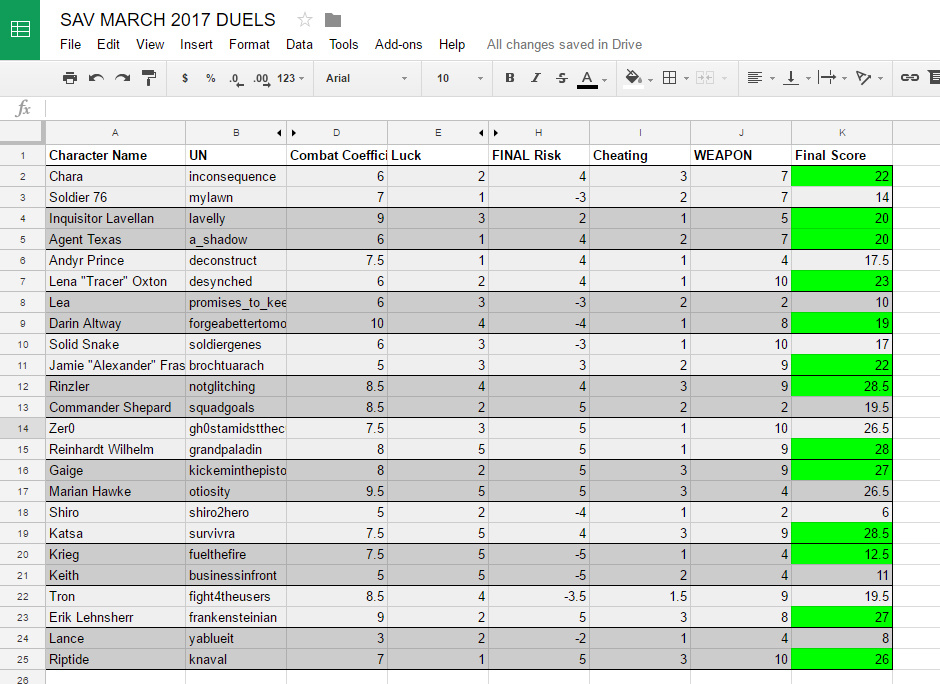
Task: Open the fill color bucket picker
Action: pyautogui.click(x=638, y=79)
